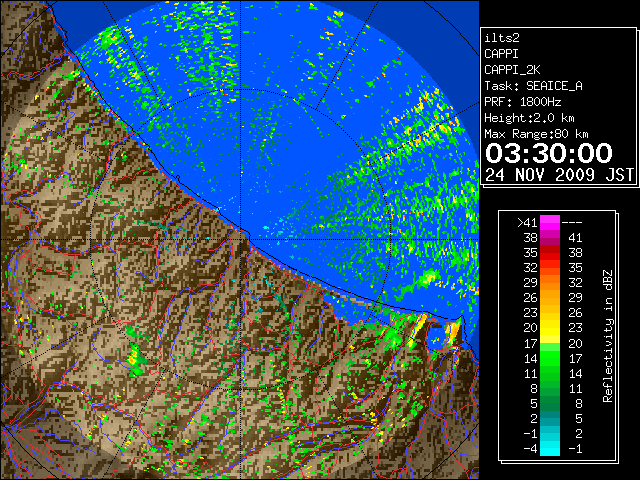
Task: Click the '24 NOV 2009 JST' date
Action: coord(559,175)
